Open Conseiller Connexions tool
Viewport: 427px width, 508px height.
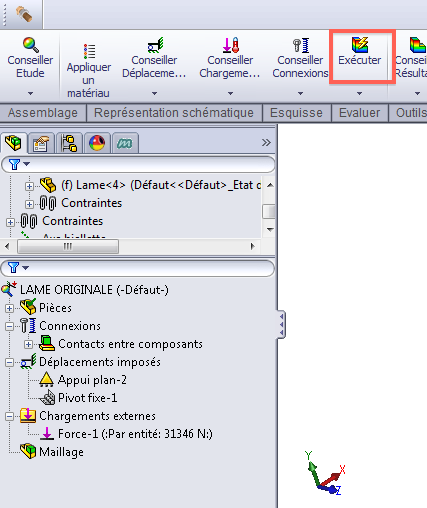click(x=300, y=58)
